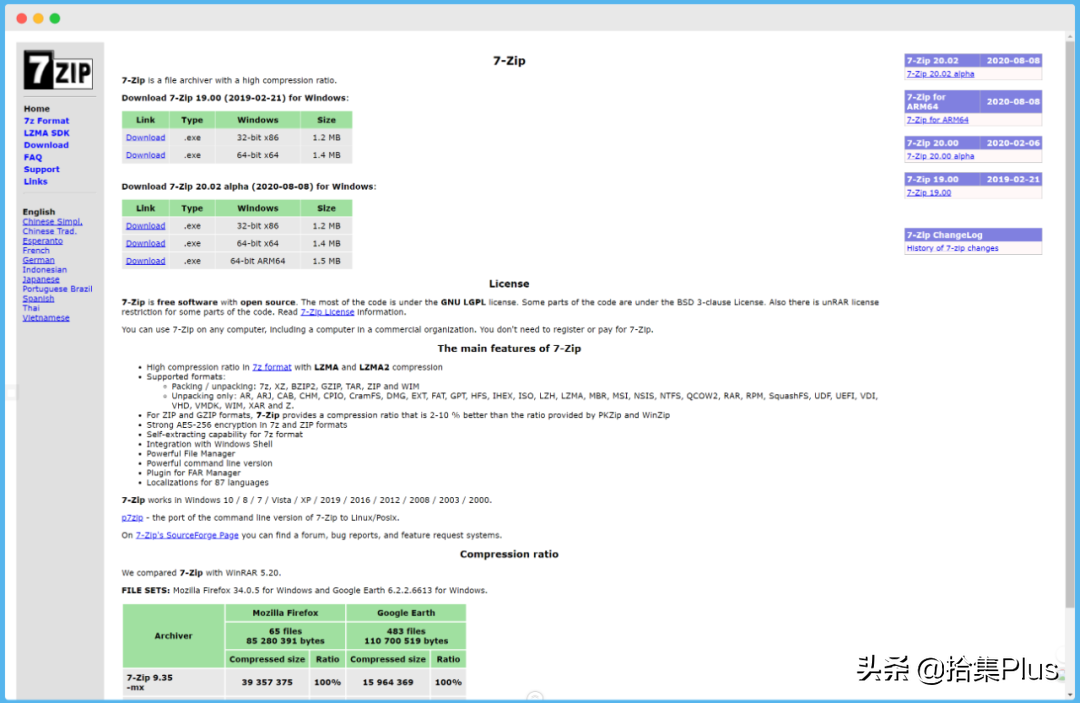Screen dimensions: 1080x703
Task: Open the FAQ sidebar link
Action: point(32,157)
